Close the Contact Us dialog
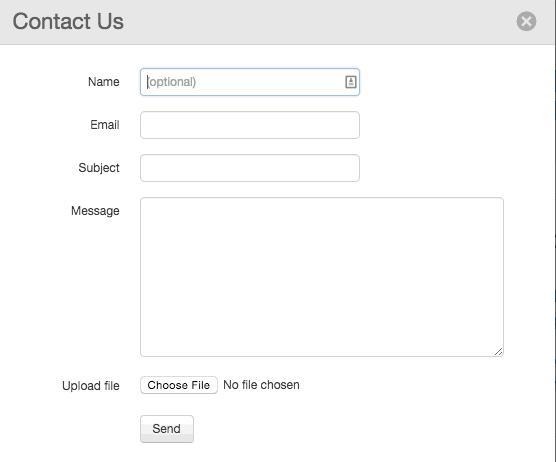Viewport: 556px width, 462px height. [x=526, y=21]
